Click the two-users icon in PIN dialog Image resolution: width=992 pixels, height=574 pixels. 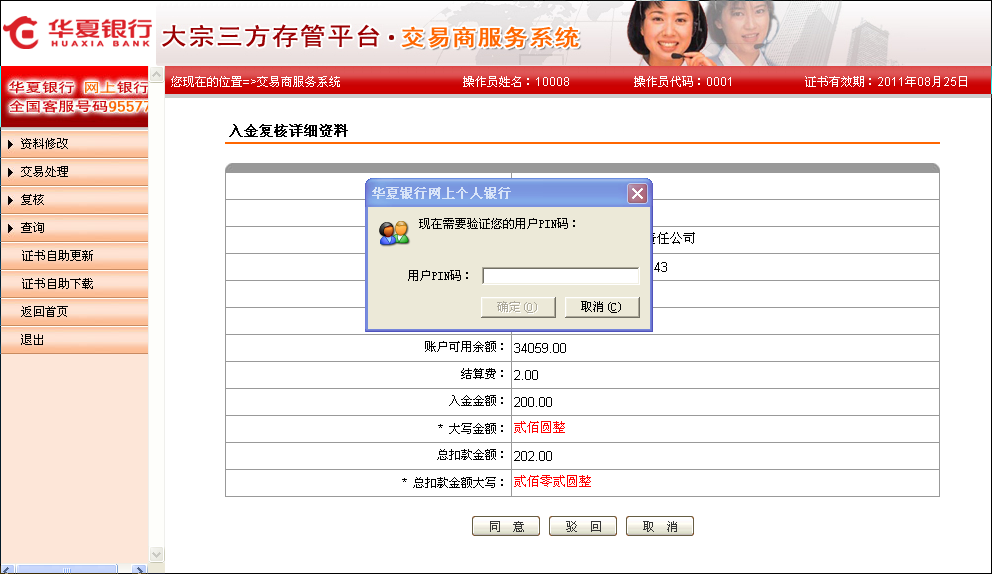pos(394,233)
